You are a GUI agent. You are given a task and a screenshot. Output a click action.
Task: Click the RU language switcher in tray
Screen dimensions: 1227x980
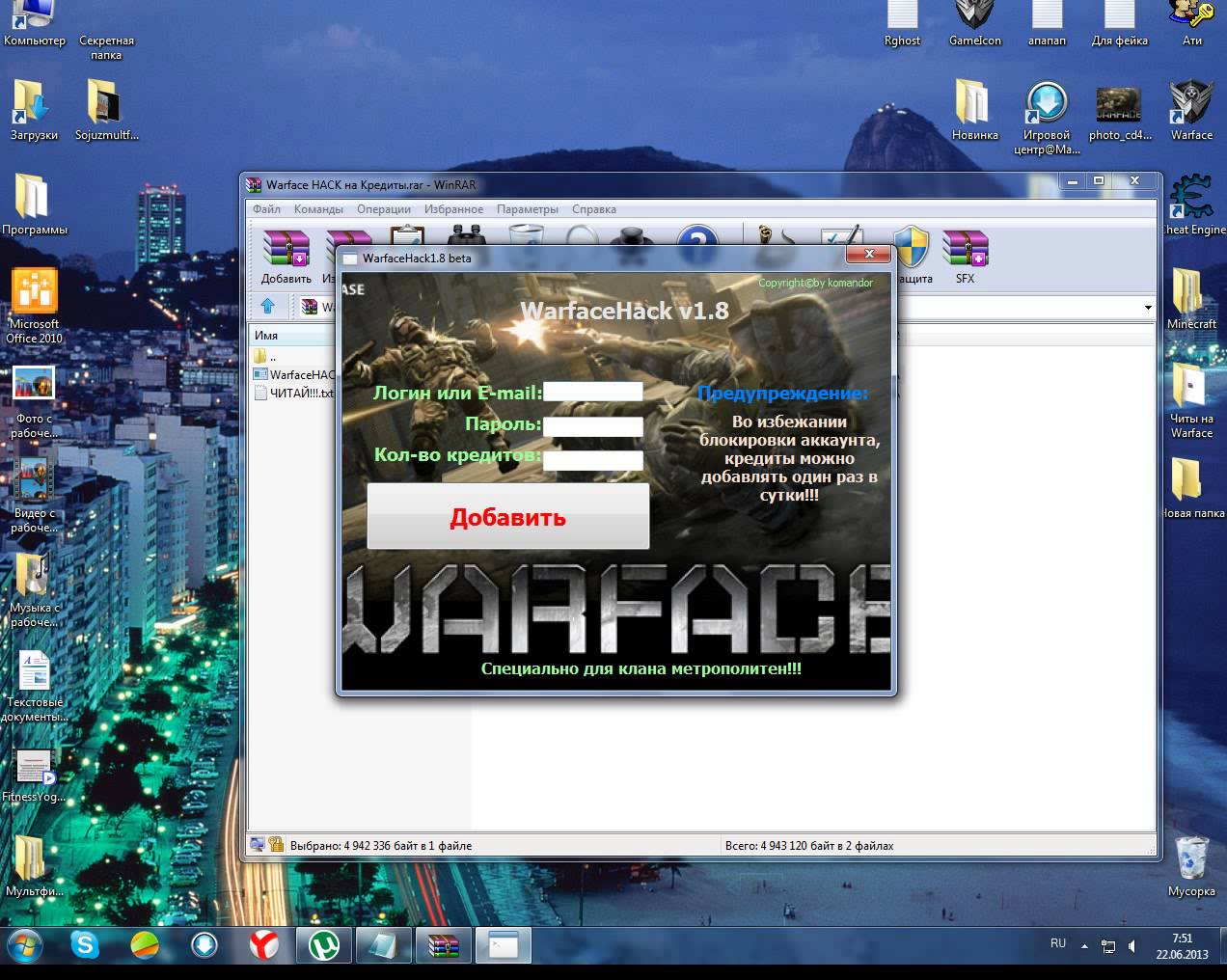(1058, 943)
